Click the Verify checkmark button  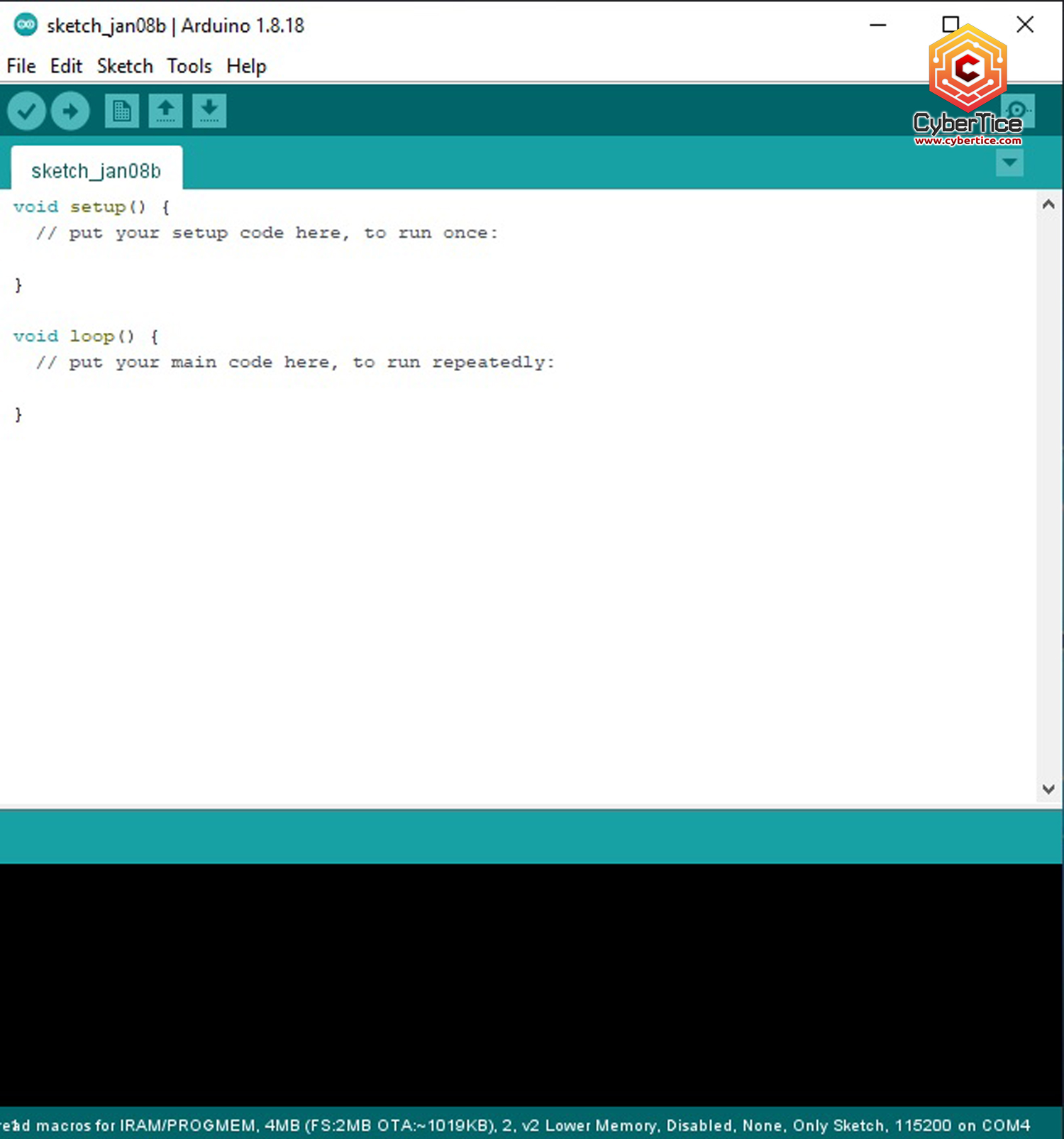point(26,111)
